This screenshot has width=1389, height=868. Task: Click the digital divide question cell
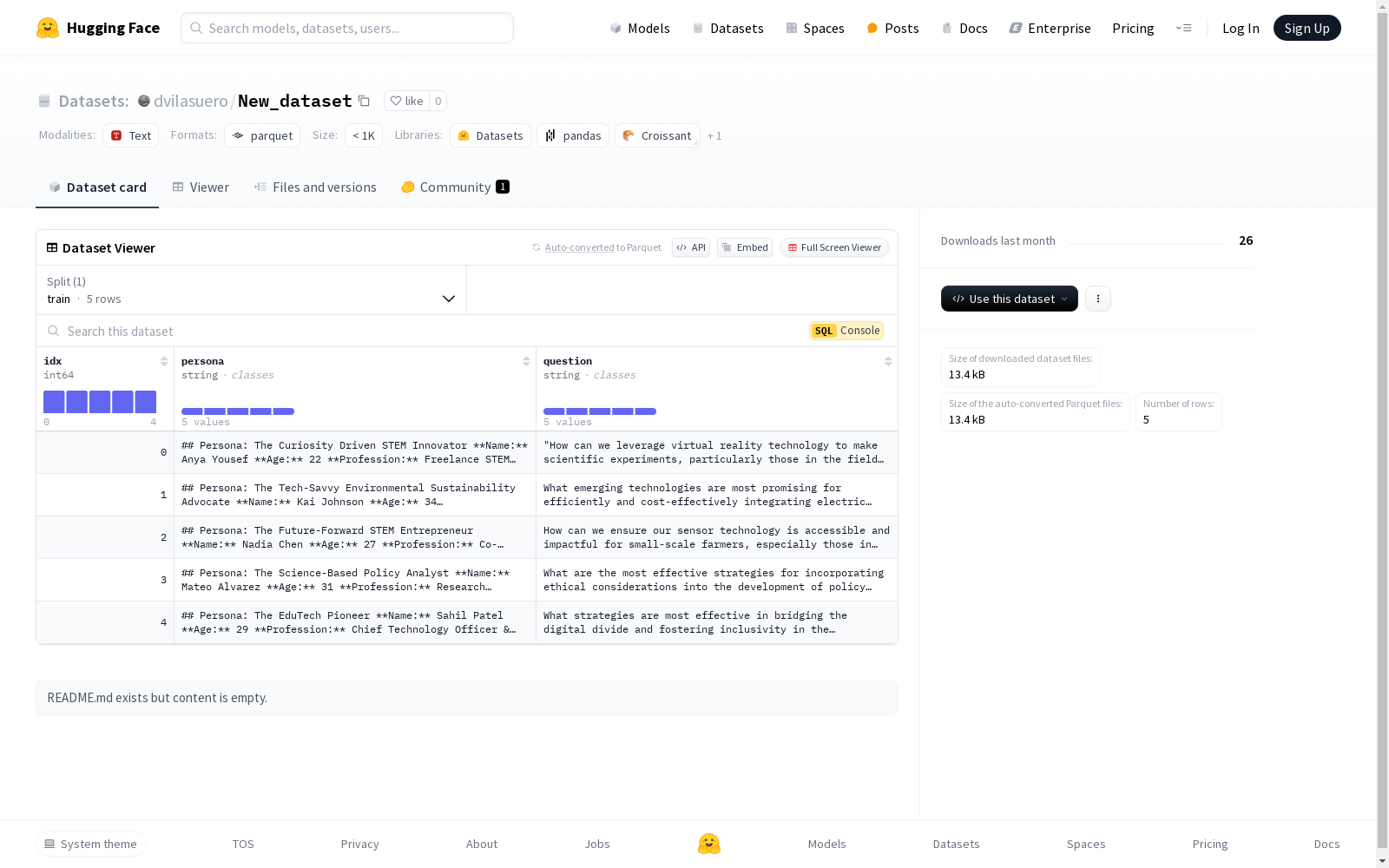point(717,622)
